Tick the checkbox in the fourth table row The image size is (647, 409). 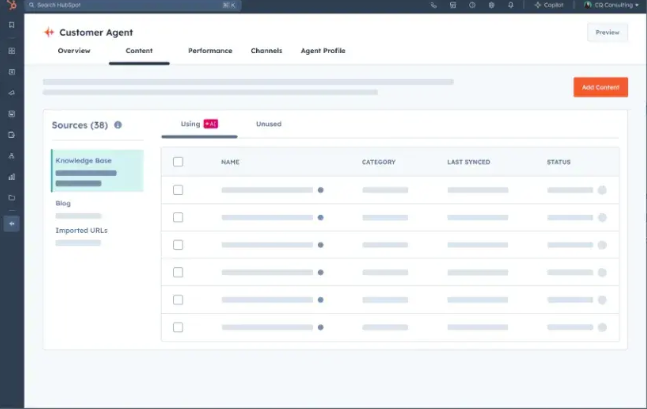click(178, 272)
